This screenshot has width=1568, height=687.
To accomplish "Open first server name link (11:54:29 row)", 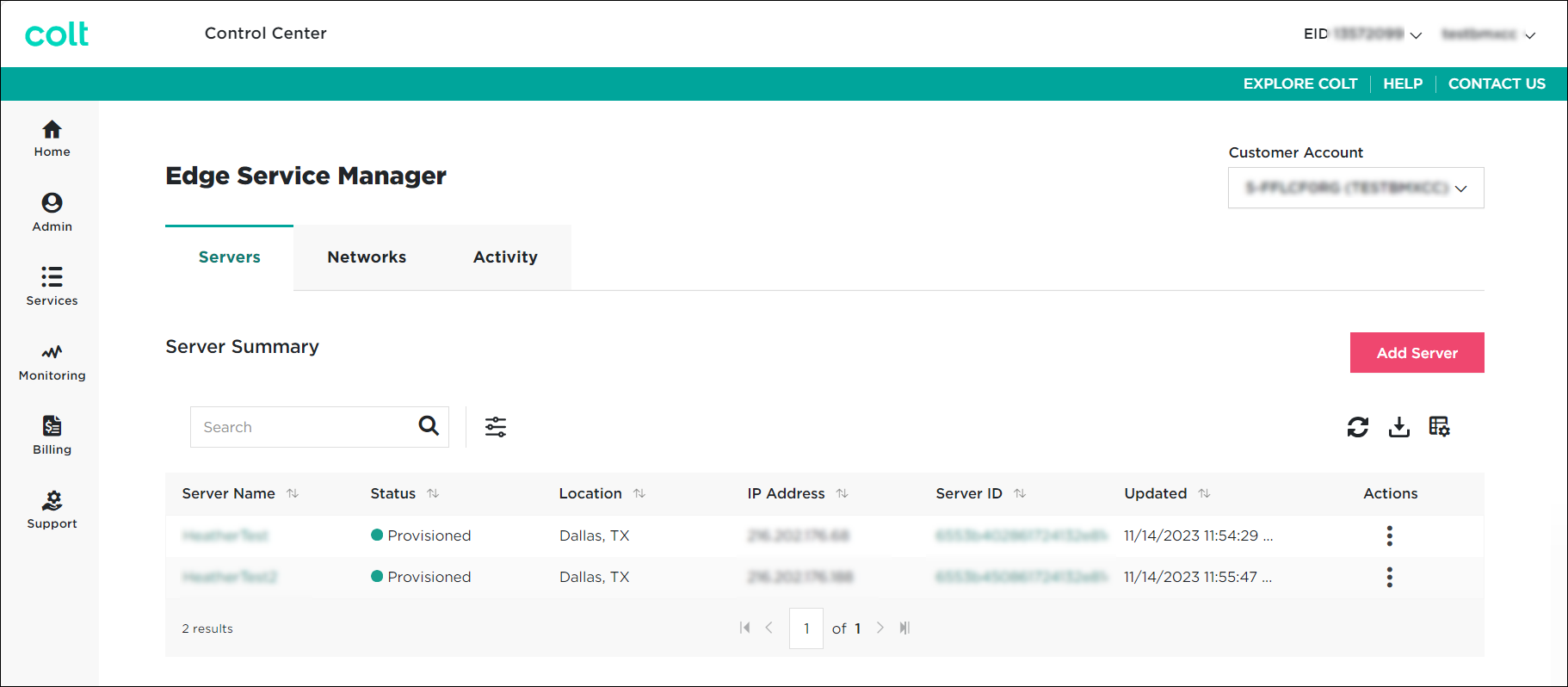I will 225,535.
